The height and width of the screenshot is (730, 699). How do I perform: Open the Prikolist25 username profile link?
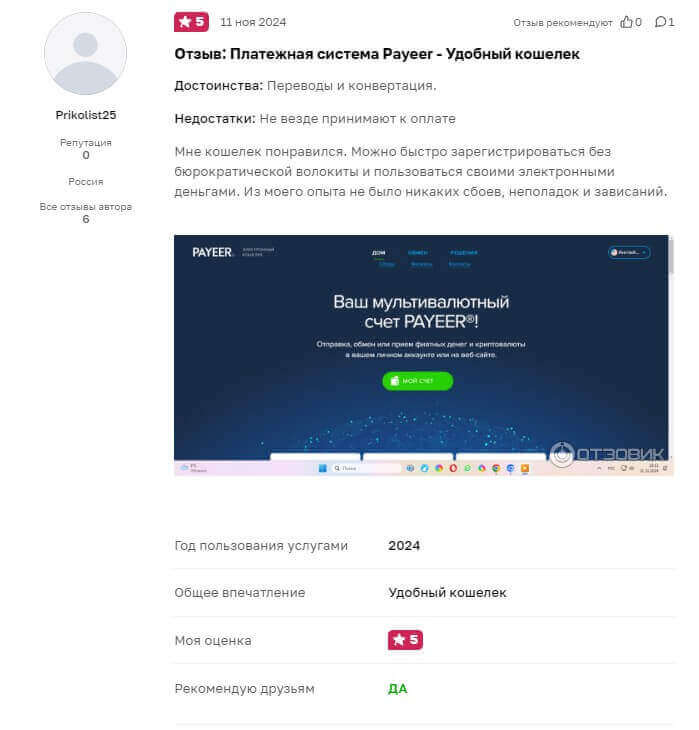point(86,115)
